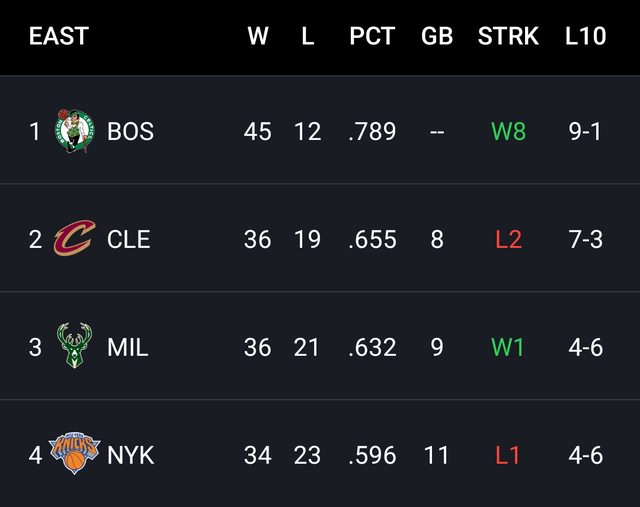Sort by L10 column header
Viewport: 640px width, 507px height.
click(585, 37)
